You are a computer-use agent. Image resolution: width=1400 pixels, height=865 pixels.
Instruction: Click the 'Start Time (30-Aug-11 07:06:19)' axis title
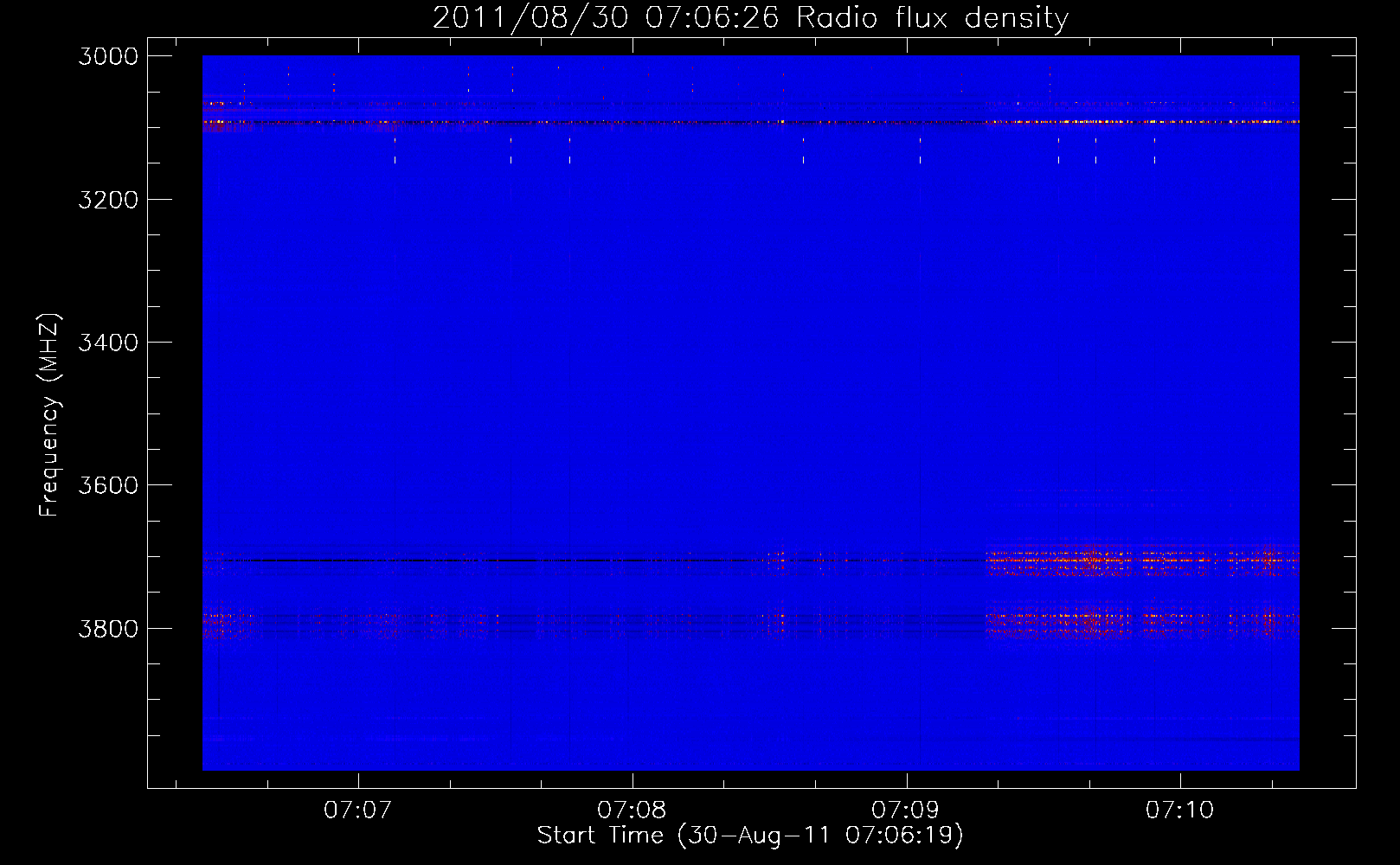tap(750, 836)
